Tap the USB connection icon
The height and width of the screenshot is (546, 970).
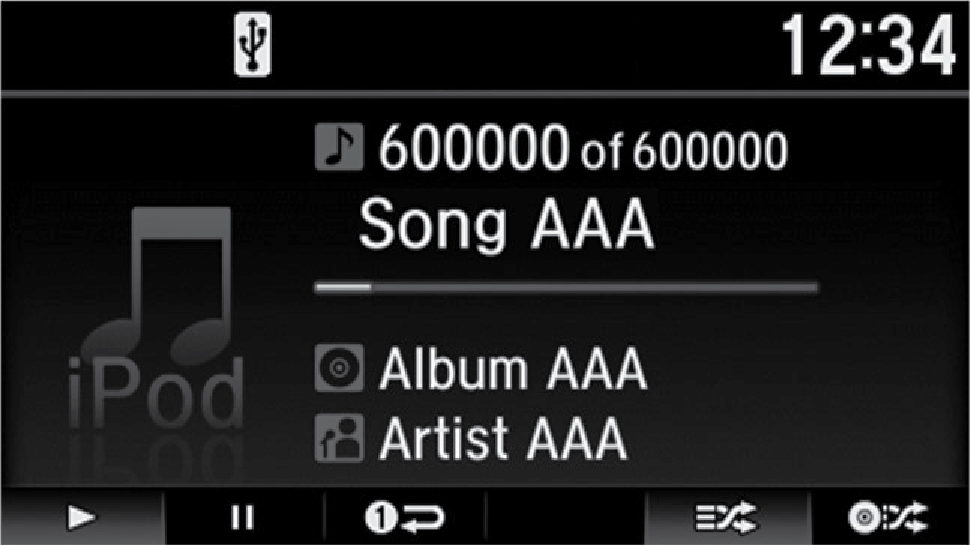[252, 44]
